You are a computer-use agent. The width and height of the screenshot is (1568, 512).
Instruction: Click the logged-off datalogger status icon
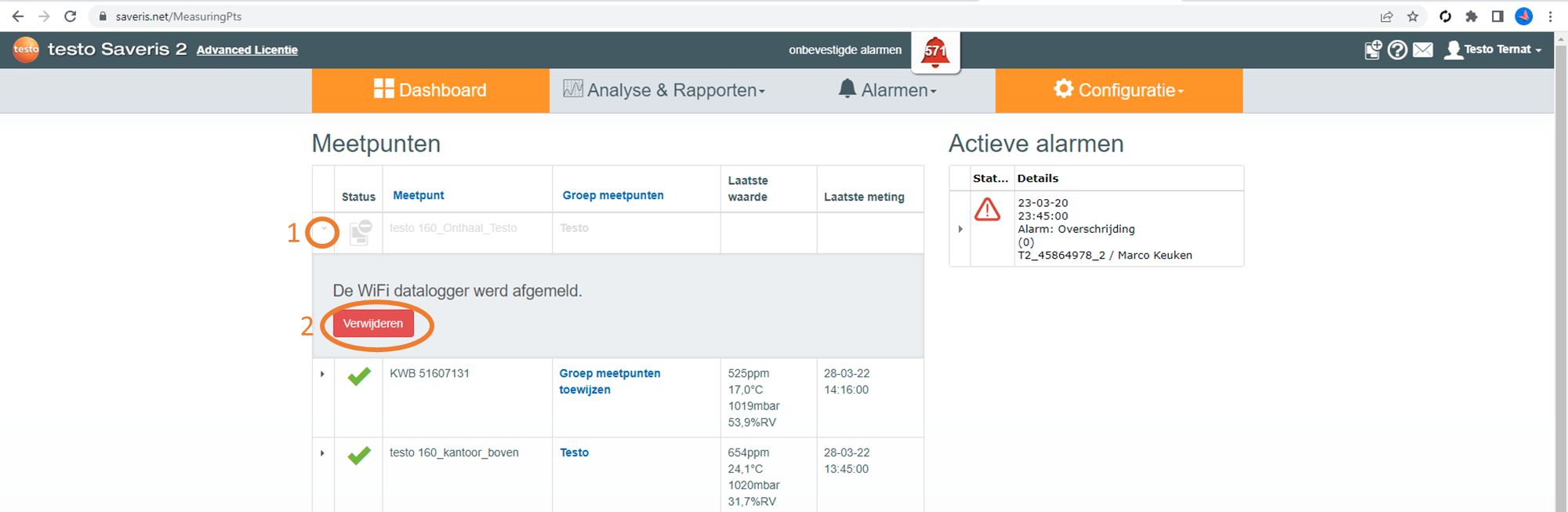click(360, 232)
